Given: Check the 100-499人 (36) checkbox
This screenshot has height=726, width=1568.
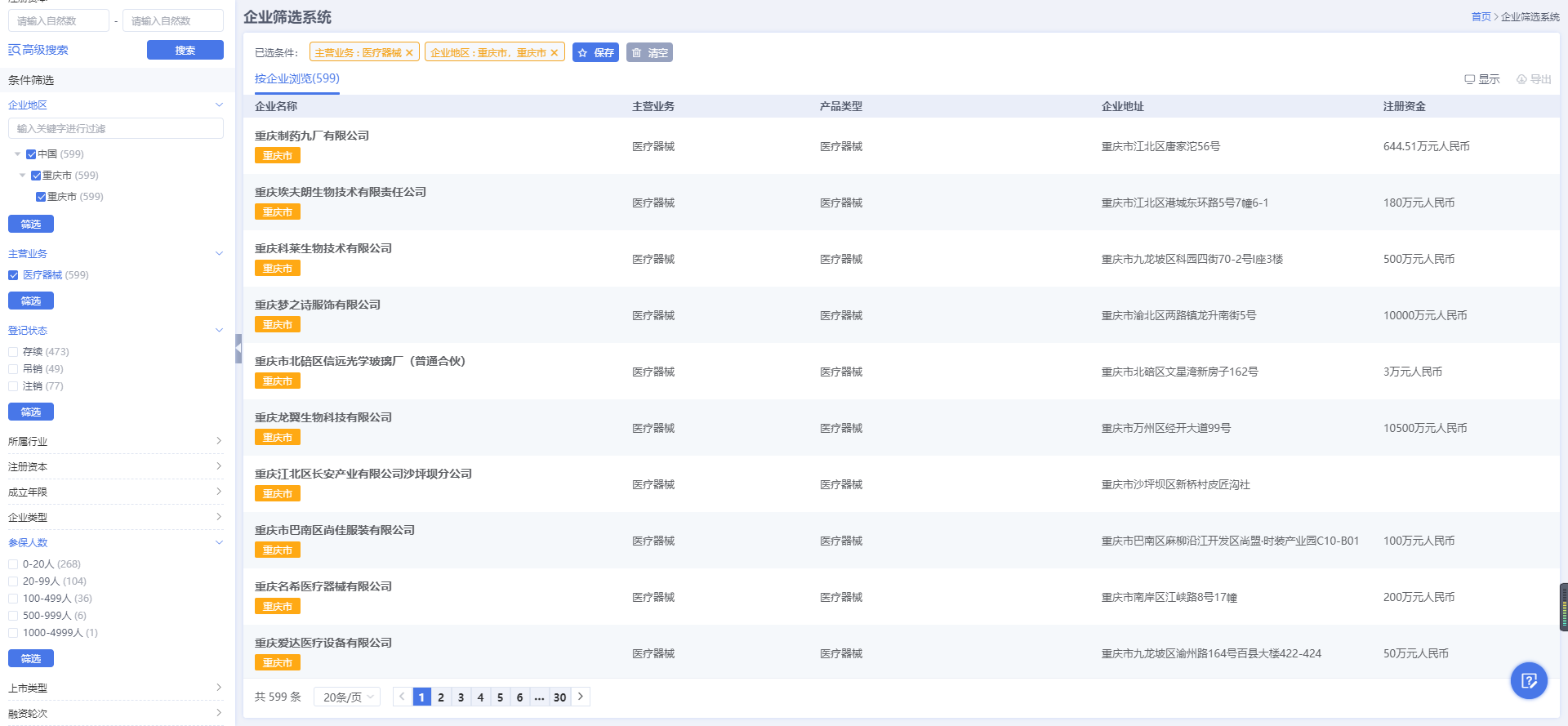Looking at the screenshot, I should click(x=13, y=599).
